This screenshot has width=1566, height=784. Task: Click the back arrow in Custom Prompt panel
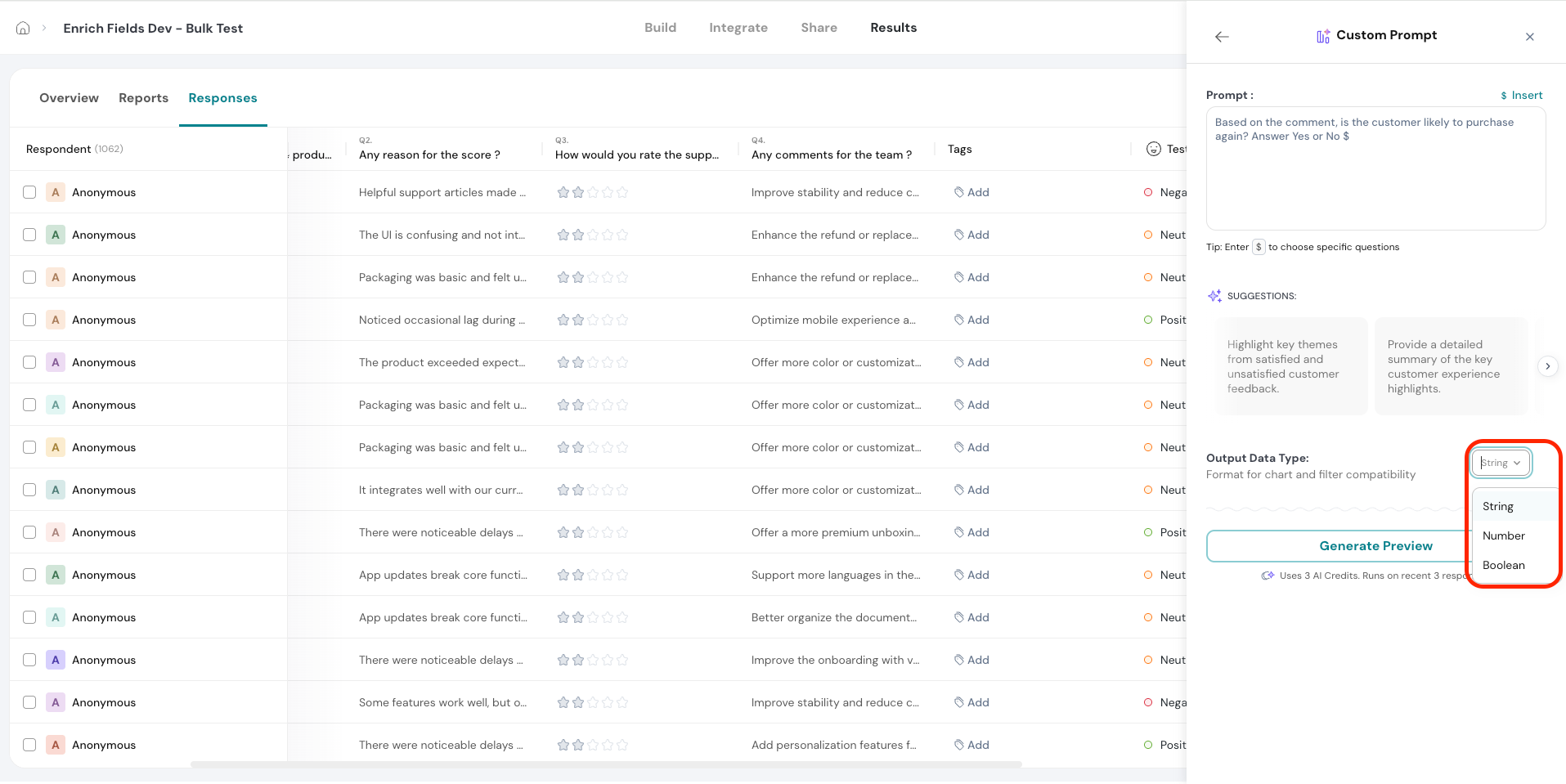tap(1222, 37)
